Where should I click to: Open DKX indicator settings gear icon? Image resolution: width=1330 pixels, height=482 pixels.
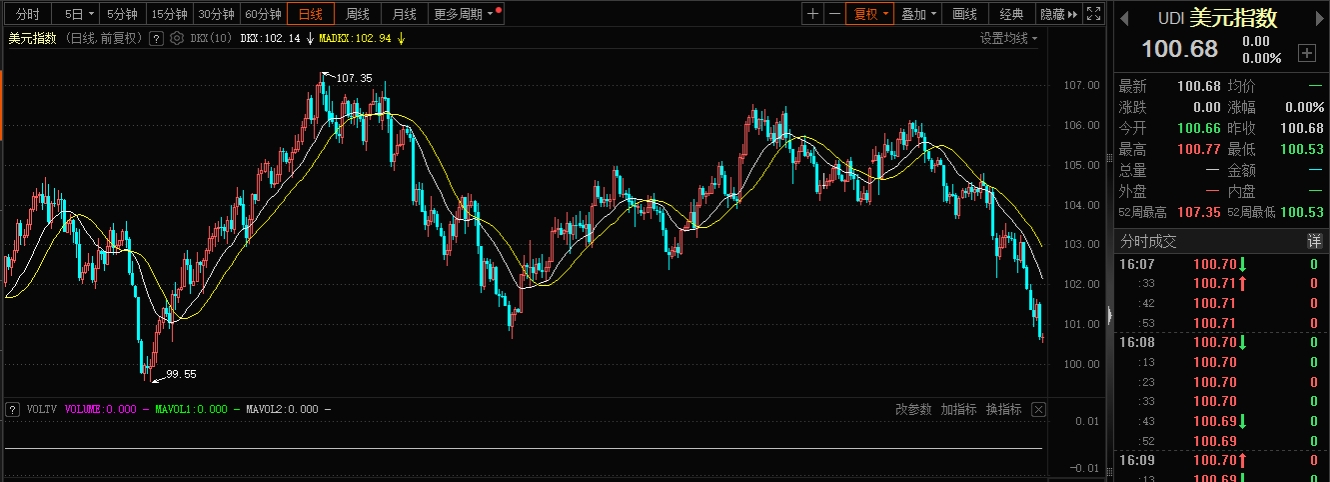[x=177, y=38]
